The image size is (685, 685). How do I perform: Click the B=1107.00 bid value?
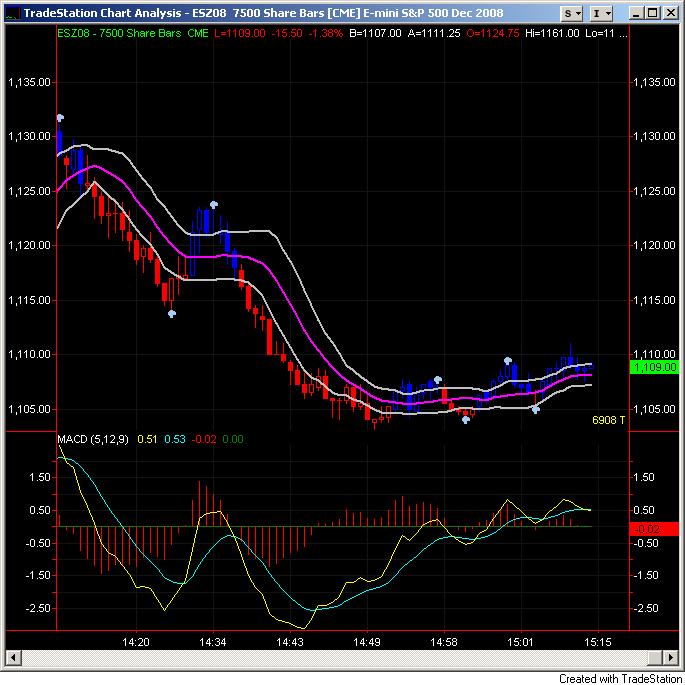(375, 33)
